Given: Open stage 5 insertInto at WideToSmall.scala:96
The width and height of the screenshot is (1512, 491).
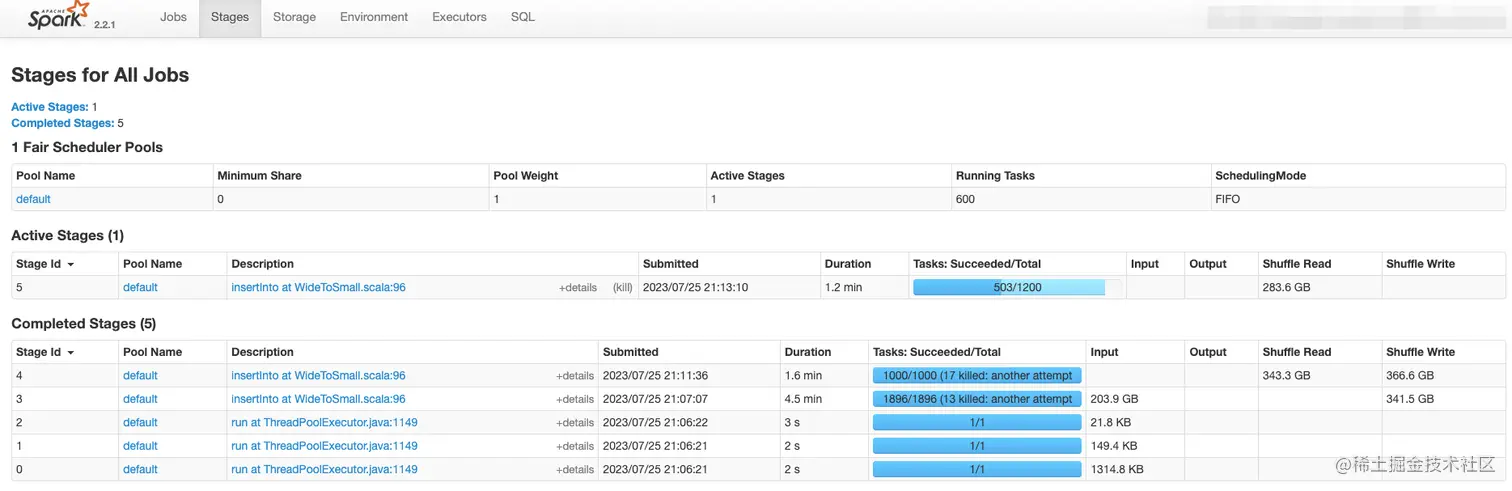Looking at the screenshot, I should (x=318, y=288).
